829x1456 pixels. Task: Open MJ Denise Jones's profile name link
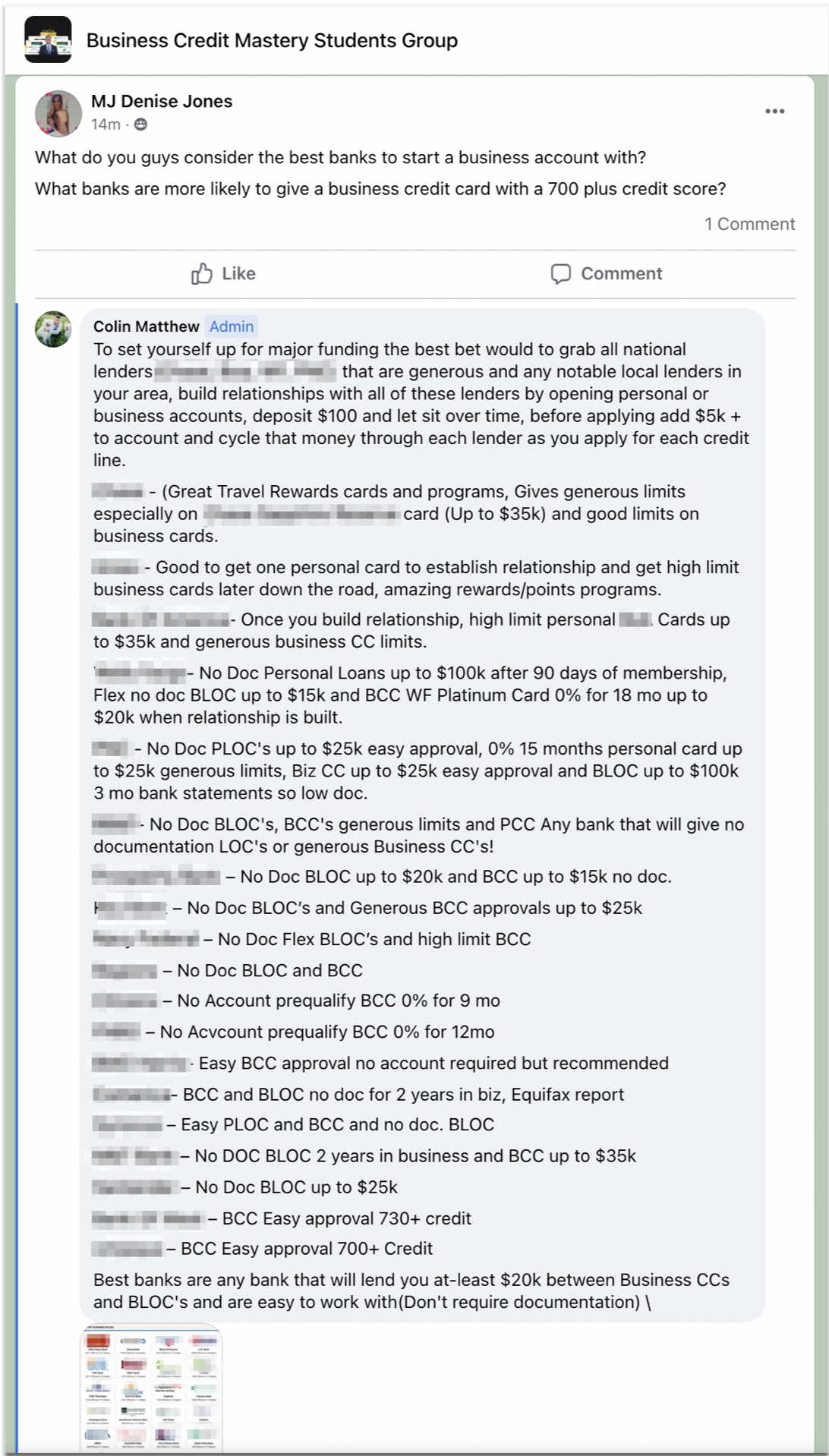162,101
